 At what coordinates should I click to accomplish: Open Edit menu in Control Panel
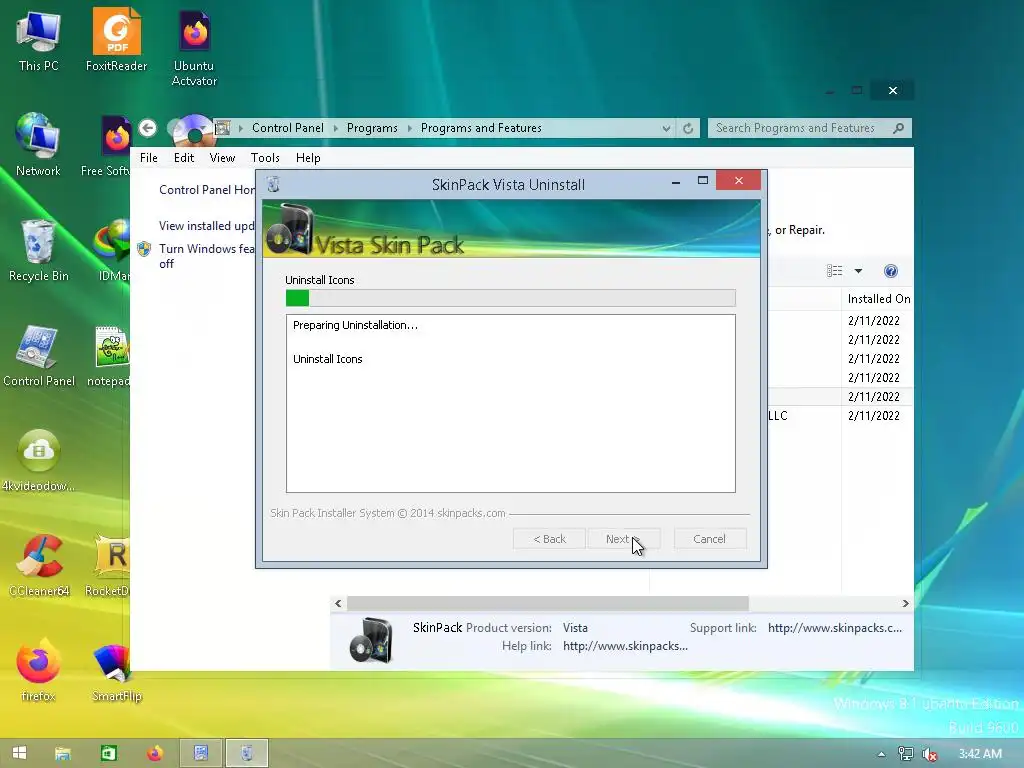click(184, 158)
